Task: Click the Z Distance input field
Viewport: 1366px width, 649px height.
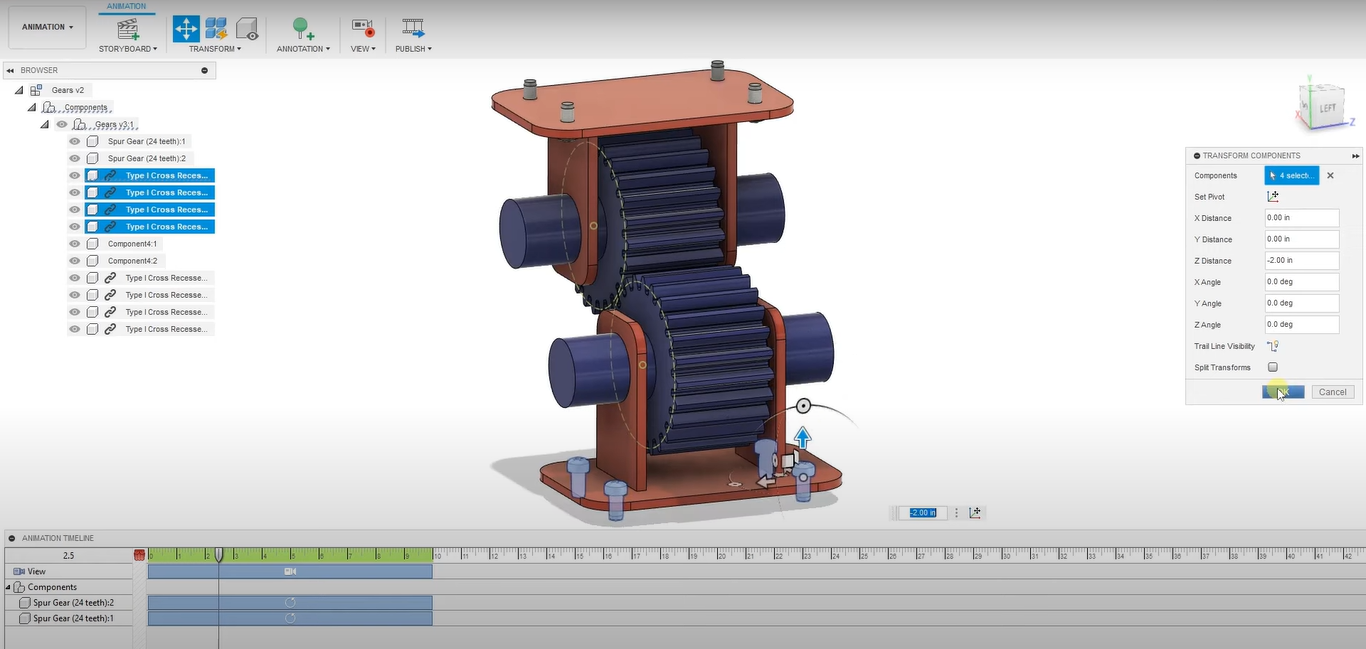Action: (x=1301, y=261)
